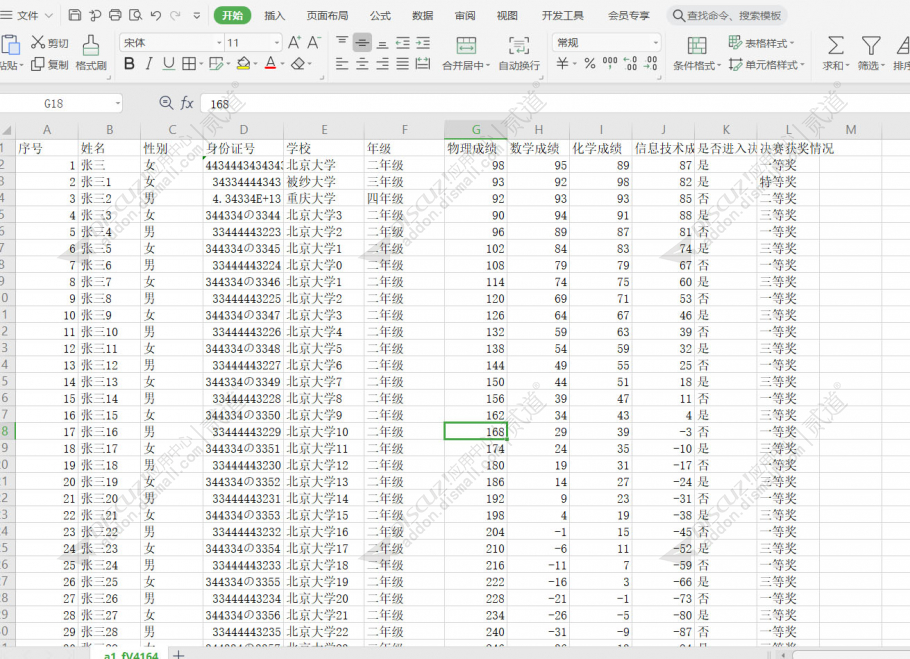
Task: Click the command search box
Action: pyautogui.click(x=727, y=16)
